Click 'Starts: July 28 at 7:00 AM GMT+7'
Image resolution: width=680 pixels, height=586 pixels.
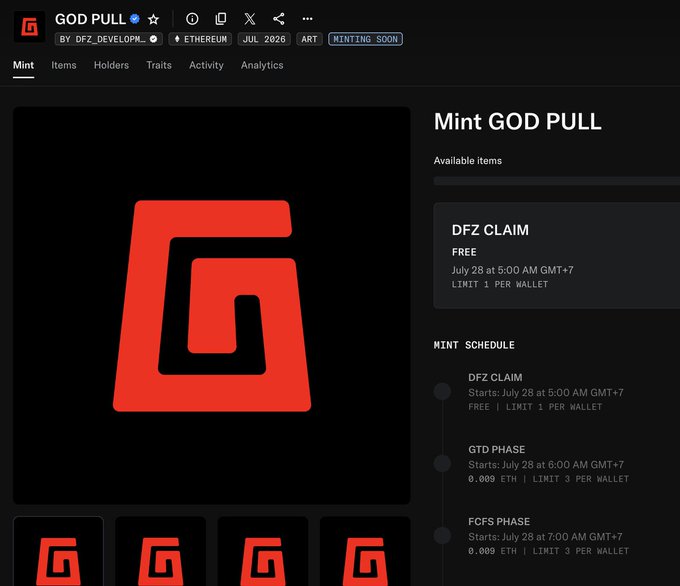545,537
